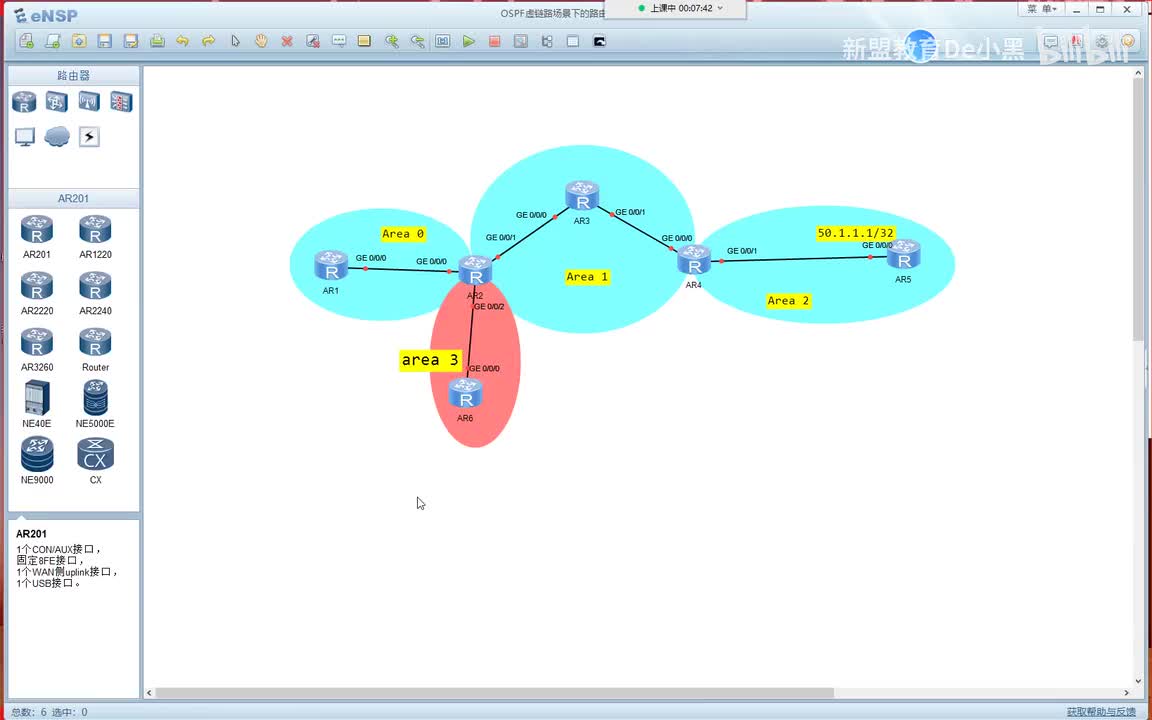This screenshot has width=1152, height=720.
Task: Select the router device category icon
Action: click(24, 101)
